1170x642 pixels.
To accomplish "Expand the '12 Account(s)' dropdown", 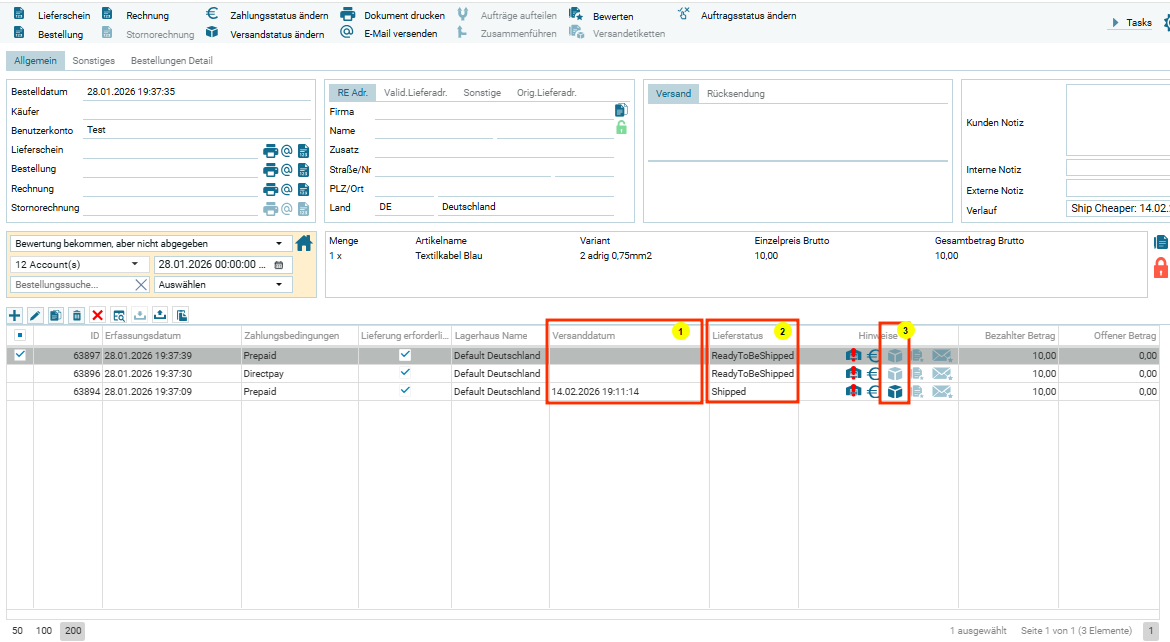I will [x=78, y=264].
